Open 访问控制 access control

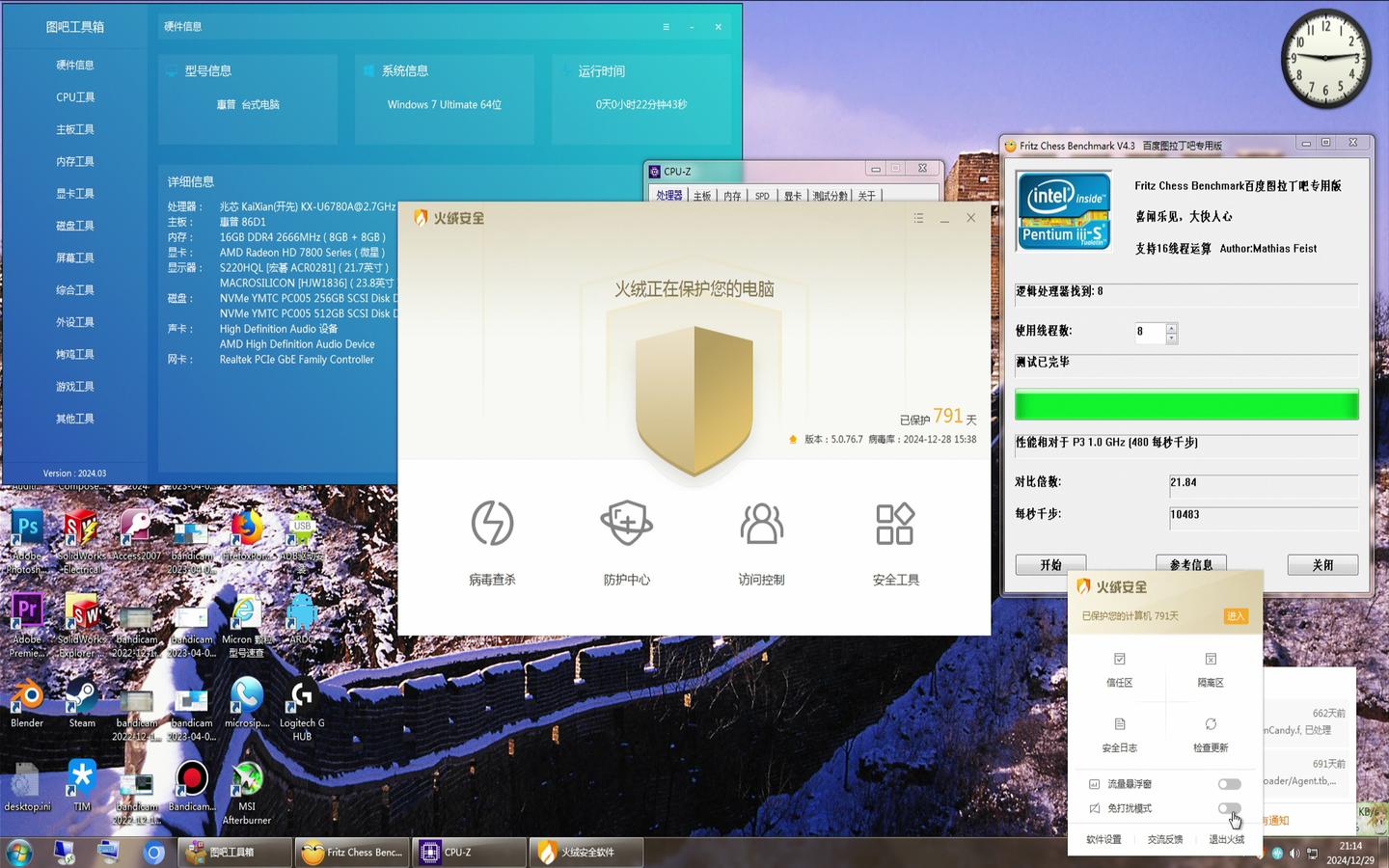tap(761, 542)
